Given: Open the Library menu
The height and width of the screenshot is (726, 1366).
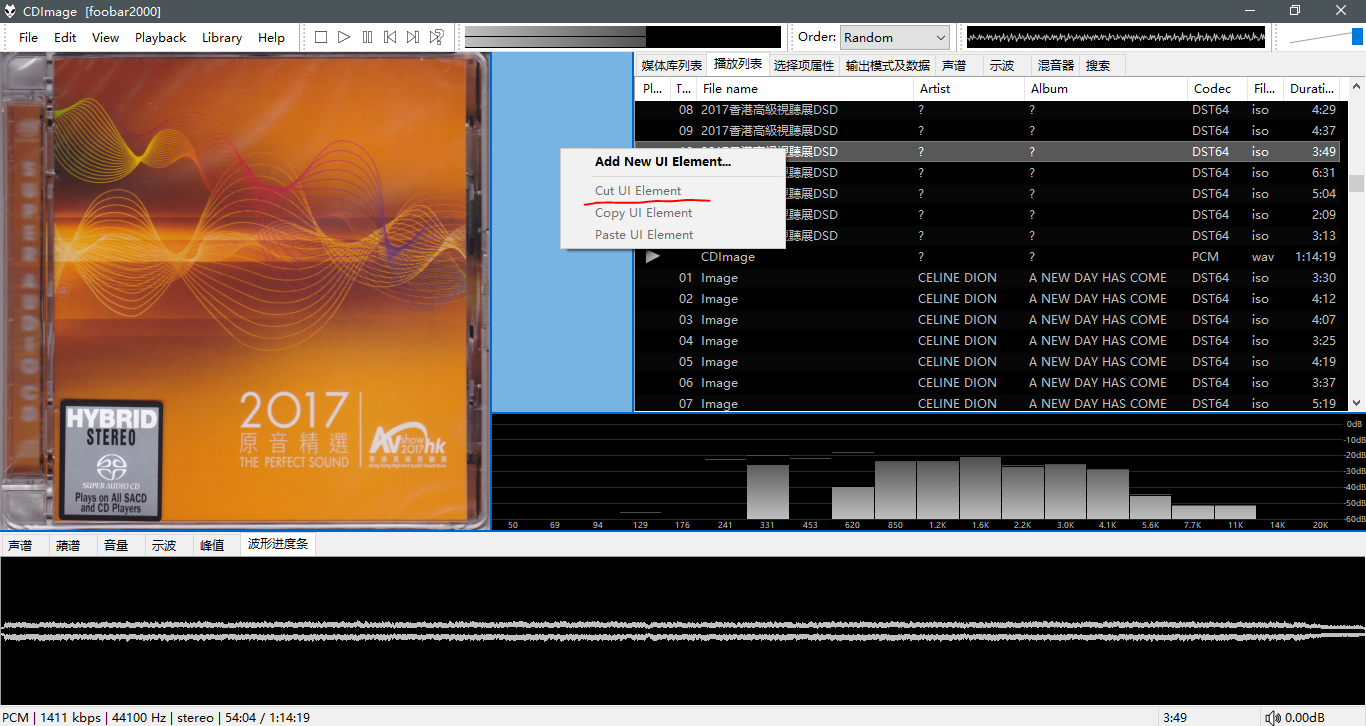Looking at the screenshot, I should pyautogui.click(x=221, y=37).
